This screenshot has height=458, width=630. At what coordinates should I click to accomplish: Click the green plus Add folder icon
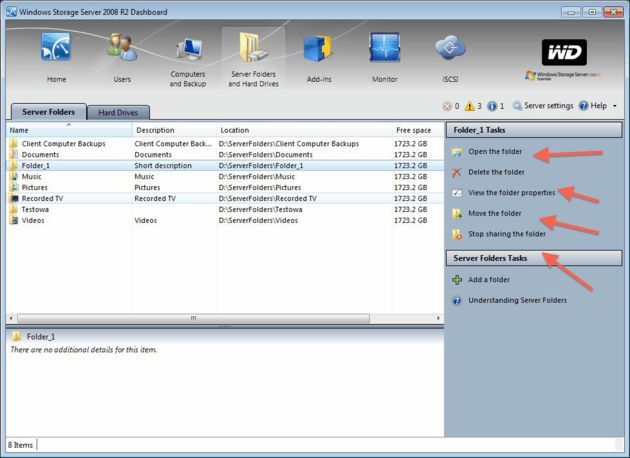pyautogui.click(x=457, y=280)
